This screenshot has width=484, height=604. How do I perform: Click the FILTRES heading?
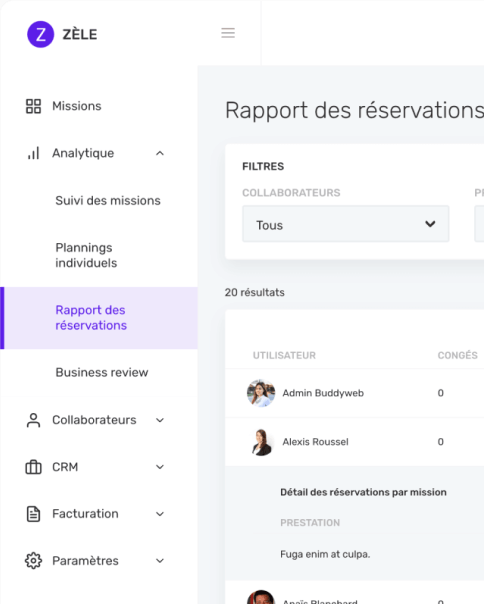point(263,166)
